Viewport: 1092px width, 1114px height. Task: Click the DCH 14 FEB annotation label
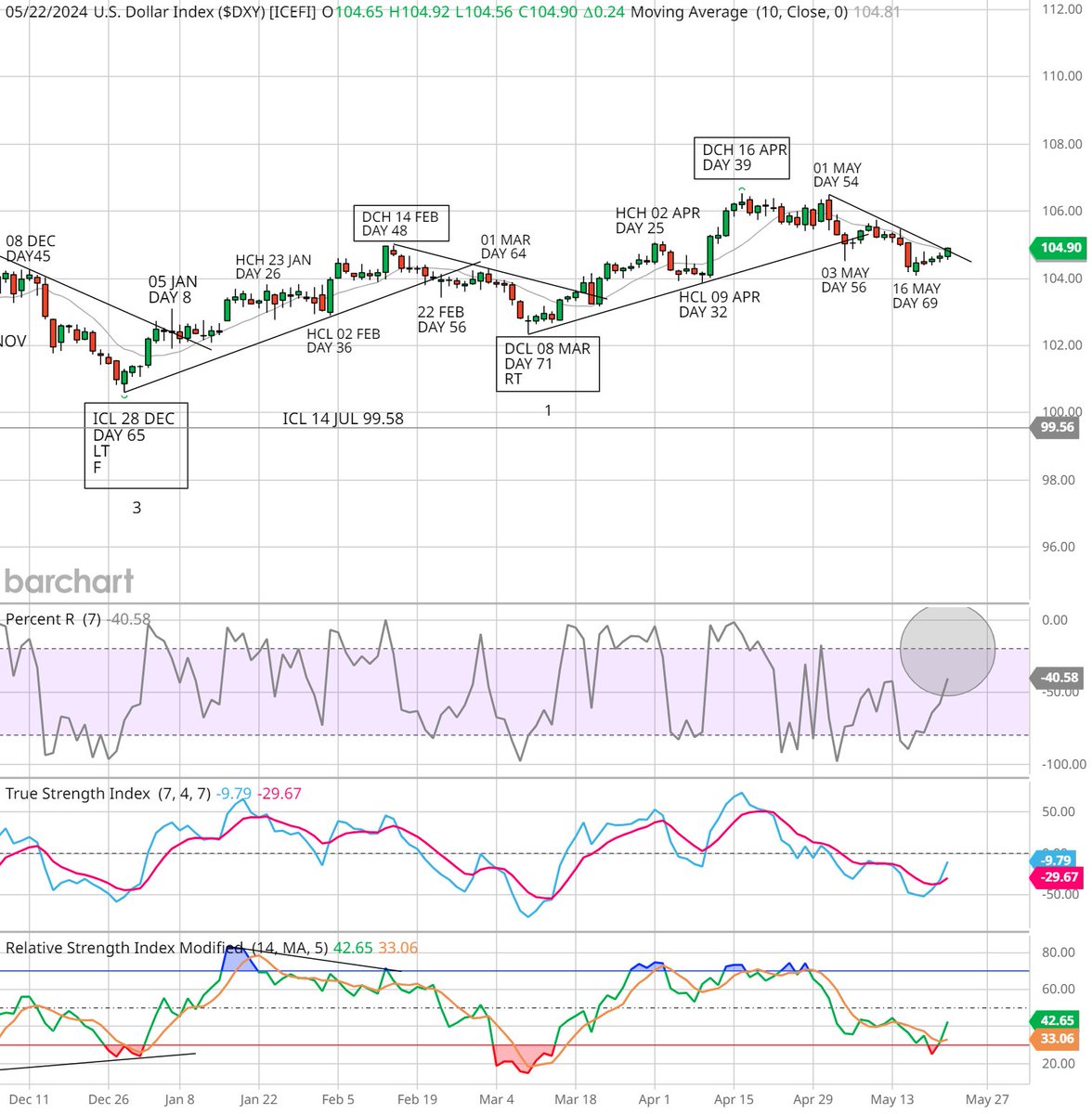pos(401,223)
